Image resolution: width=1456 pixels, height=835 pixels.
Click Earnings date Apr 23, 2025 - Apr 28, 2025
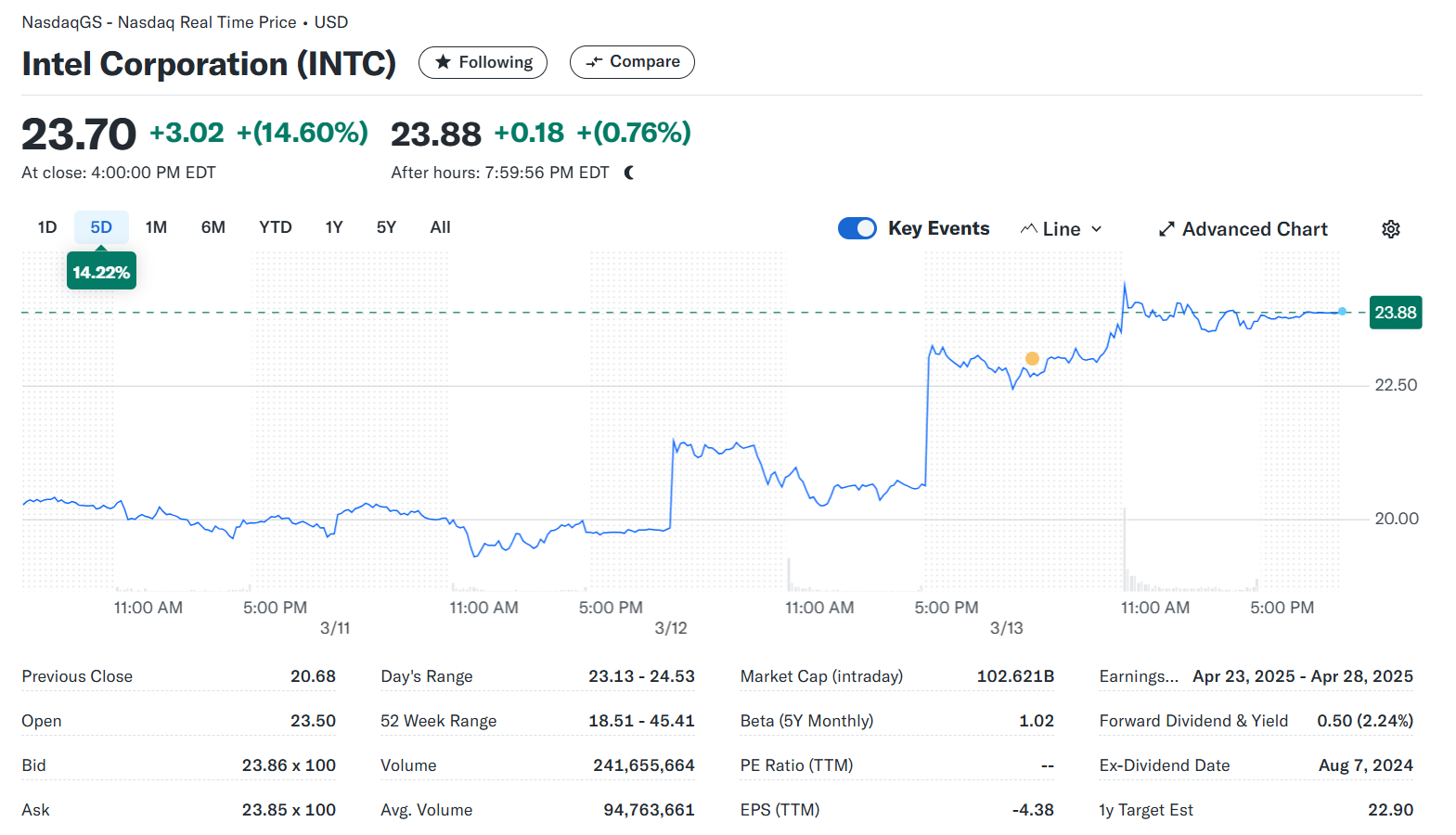1303,676
